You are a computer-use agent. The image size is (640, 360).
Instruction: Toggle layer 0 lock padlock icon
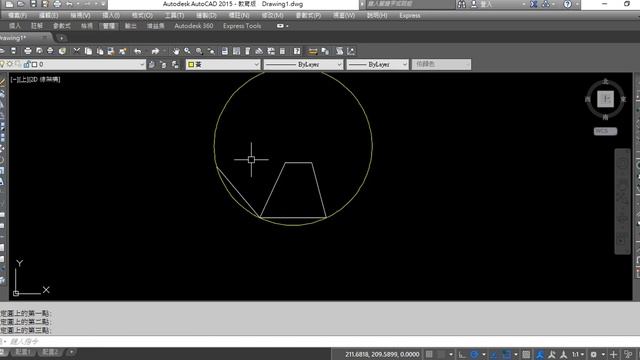tap(27, 64)
